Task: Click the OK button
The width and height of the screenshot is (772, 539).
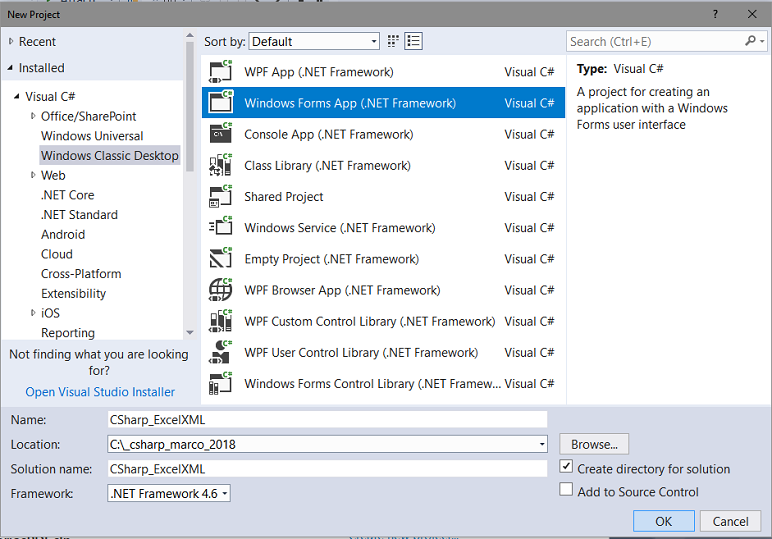Action: pyautogui.click(x=664, y=521)
